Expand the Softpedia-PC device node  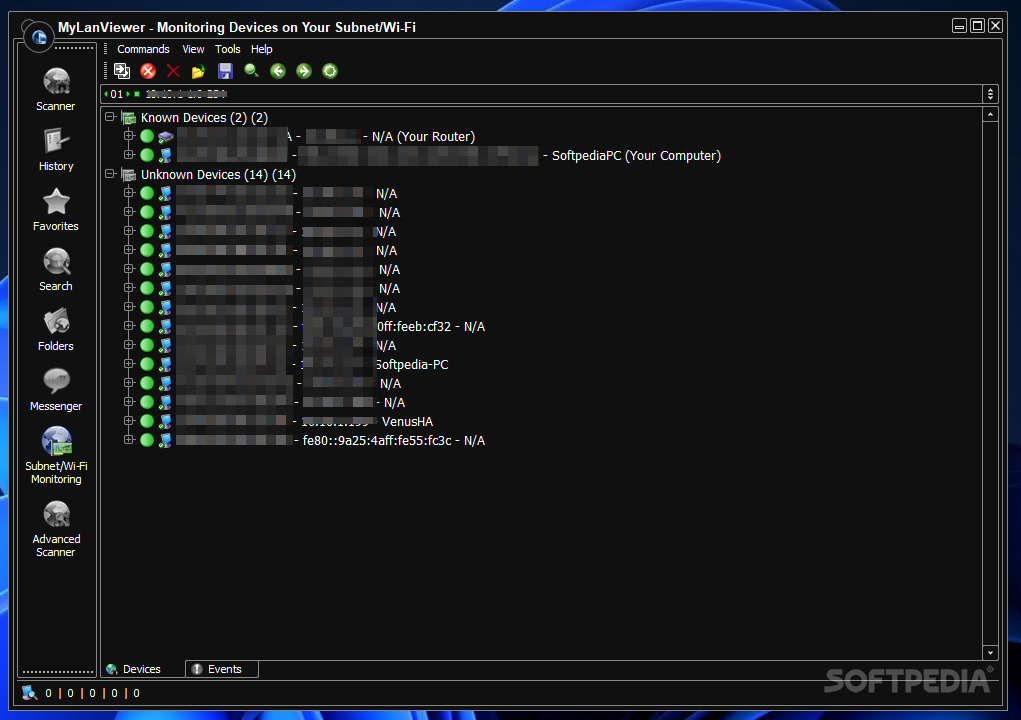tap(129, 364)
